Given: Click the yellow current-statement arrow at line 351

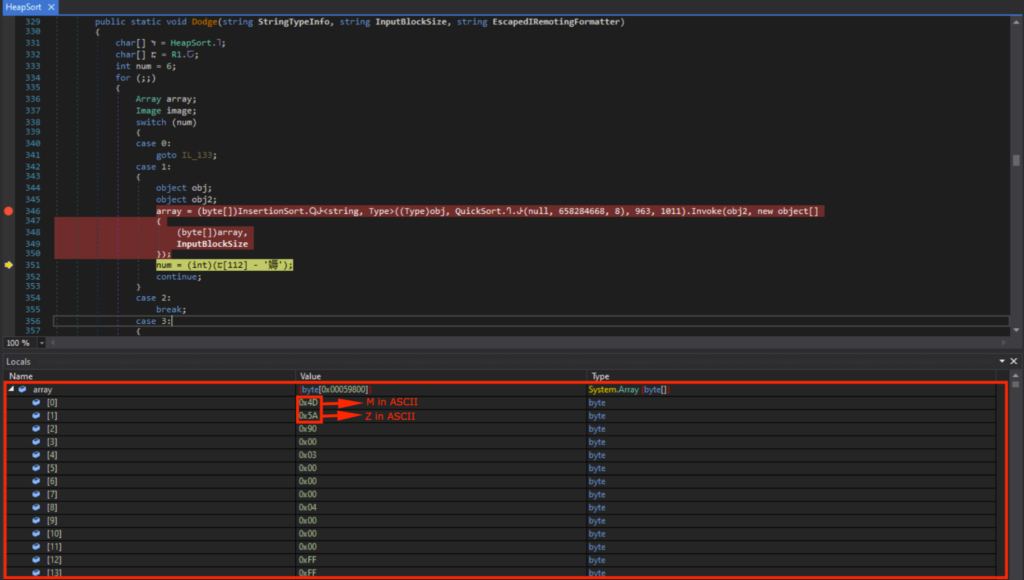Looking at the screenshot, I should point(9,265).
